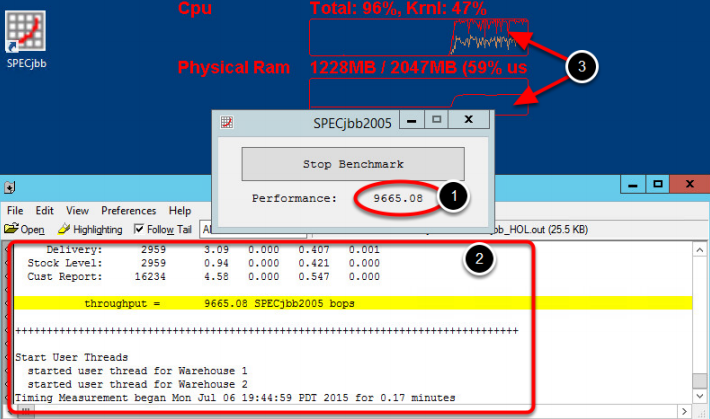Viewport: 710px width, 419px height.
Task: Click the Delivery row in the log
Action: [213, 250]
